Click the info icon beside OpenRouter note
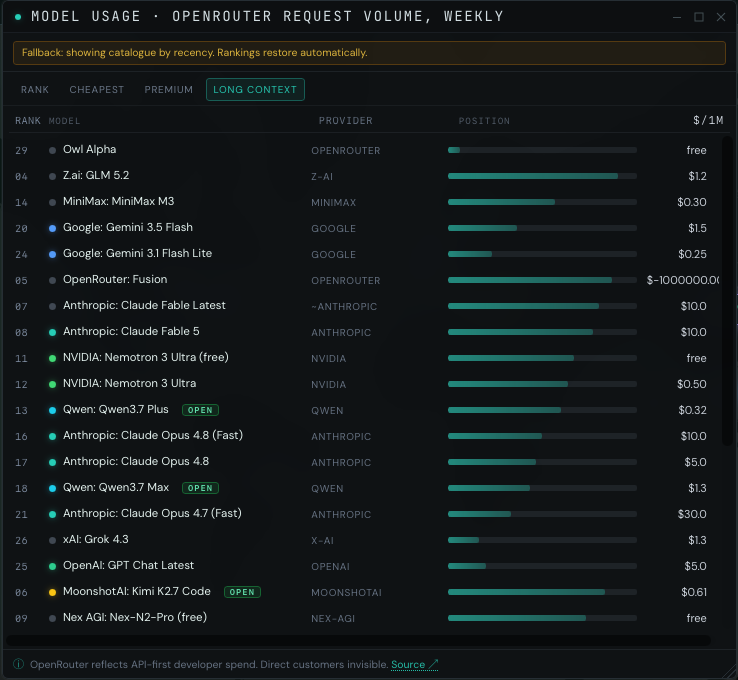 point(18,664)
